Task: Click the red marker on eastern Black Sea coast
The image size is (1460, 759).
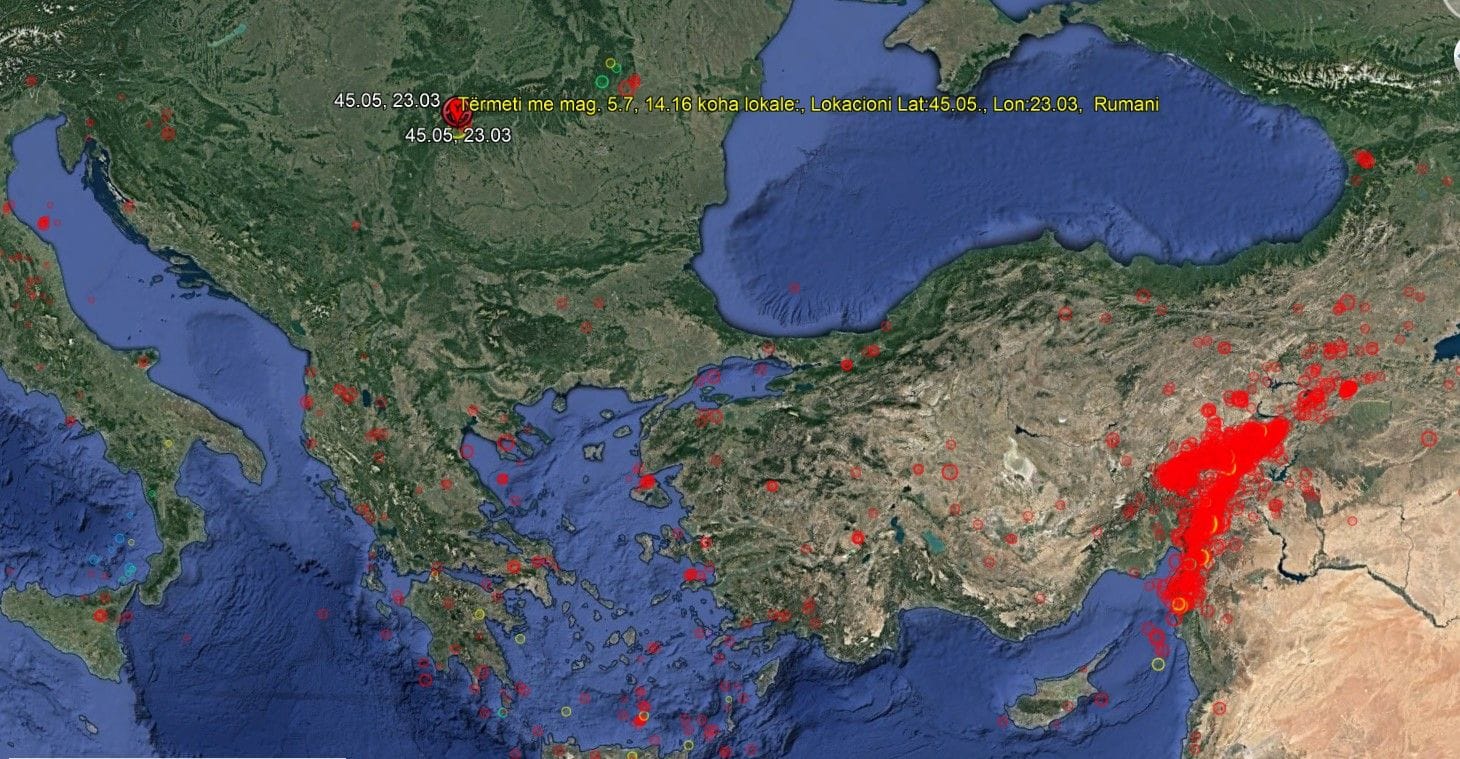Action: pyautogui.click(x=1365, y=159)
